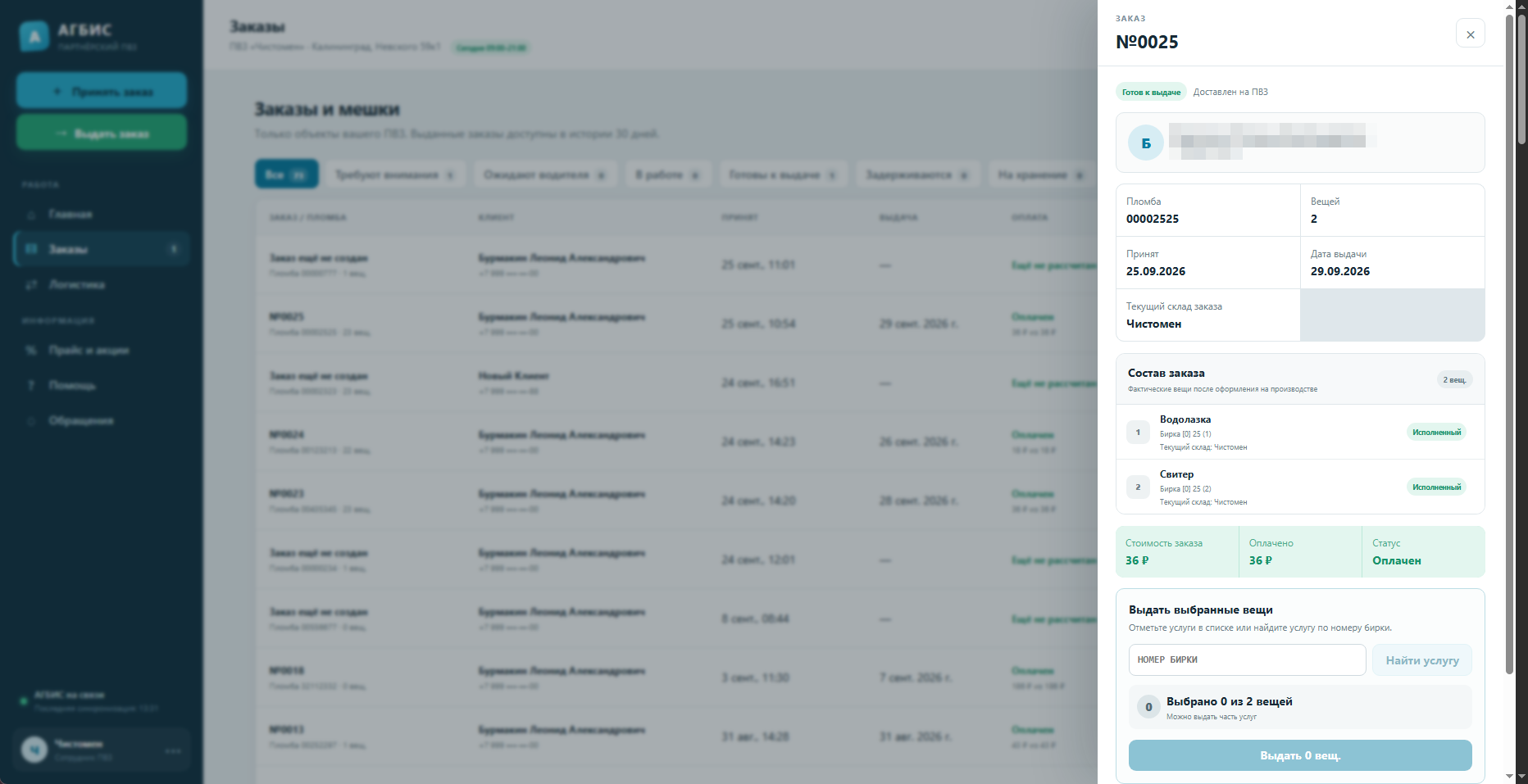1528x784 pixels.
Task: Select item 1 Водолазка number badge
Action: [x=1138, y=432]
